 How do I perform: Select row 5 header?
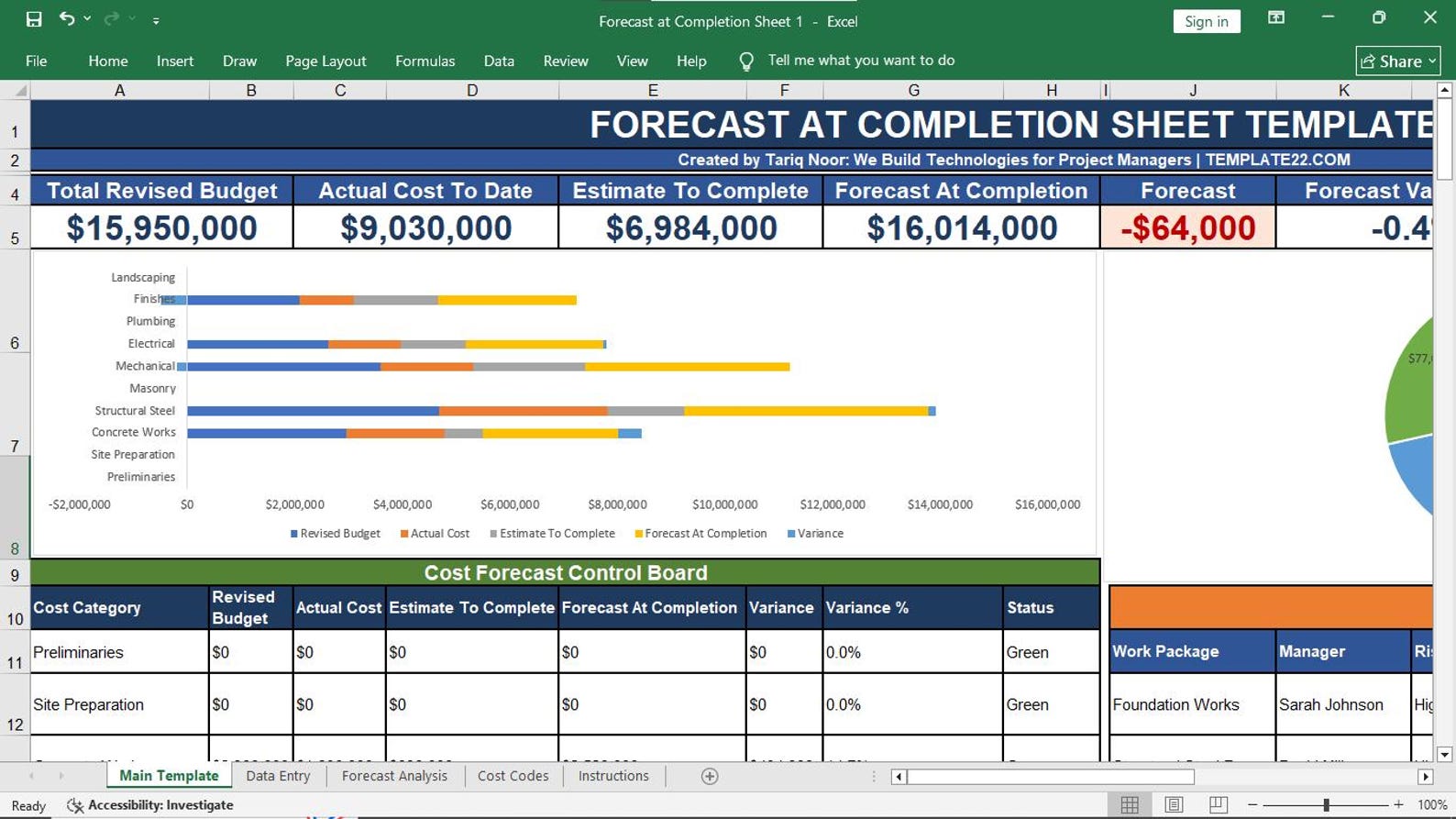point(15,227)
